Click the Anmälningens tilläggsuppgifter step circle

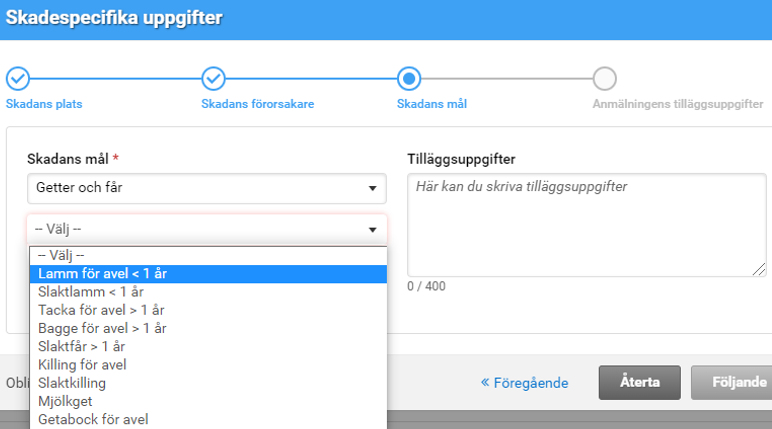(x=604, y=79)
